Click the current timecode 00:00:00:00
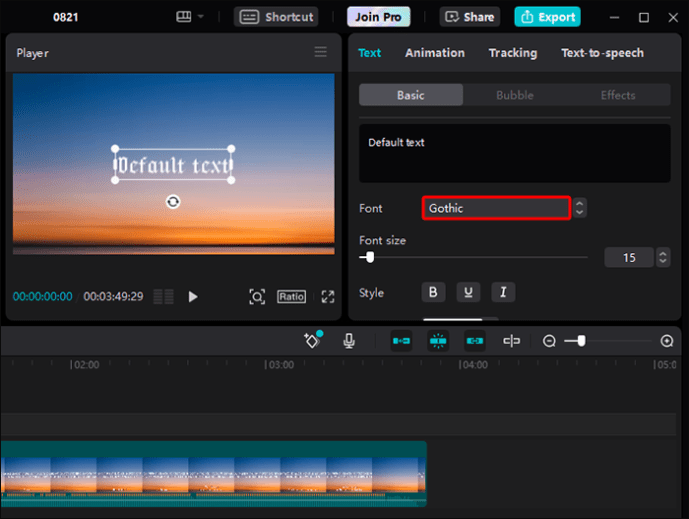689x519 pixels. click(43, 297)
